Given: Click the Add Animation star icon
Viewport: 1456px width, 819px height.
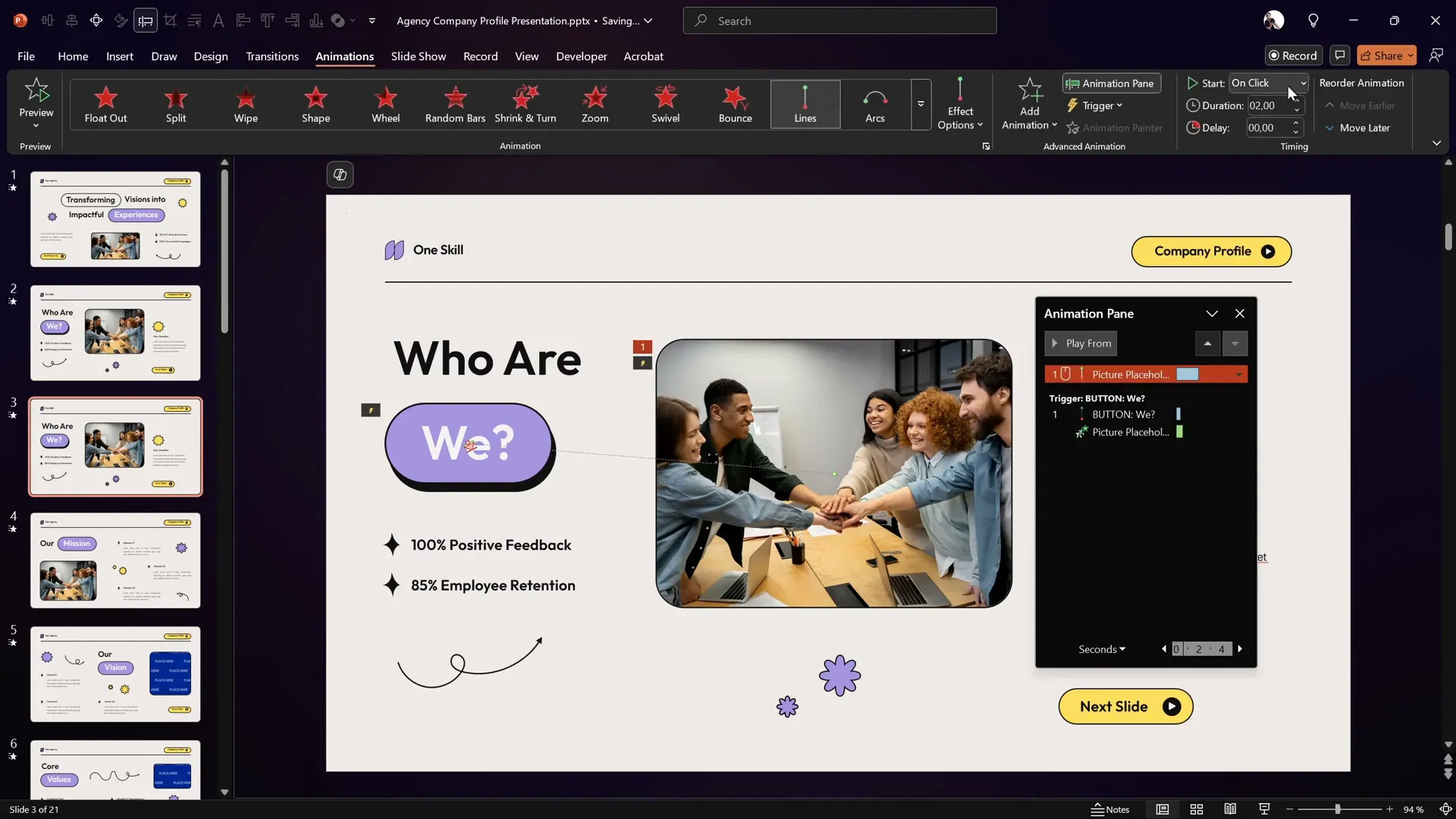Looking at the screenshot, I should coord(1029,91).
